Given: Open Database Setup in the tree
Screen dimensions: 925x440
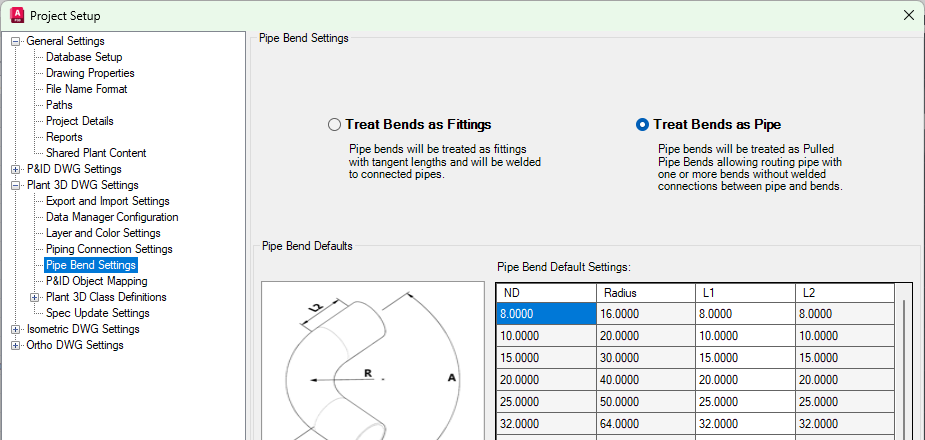Looking at the screenshot, I should (84, 57).
